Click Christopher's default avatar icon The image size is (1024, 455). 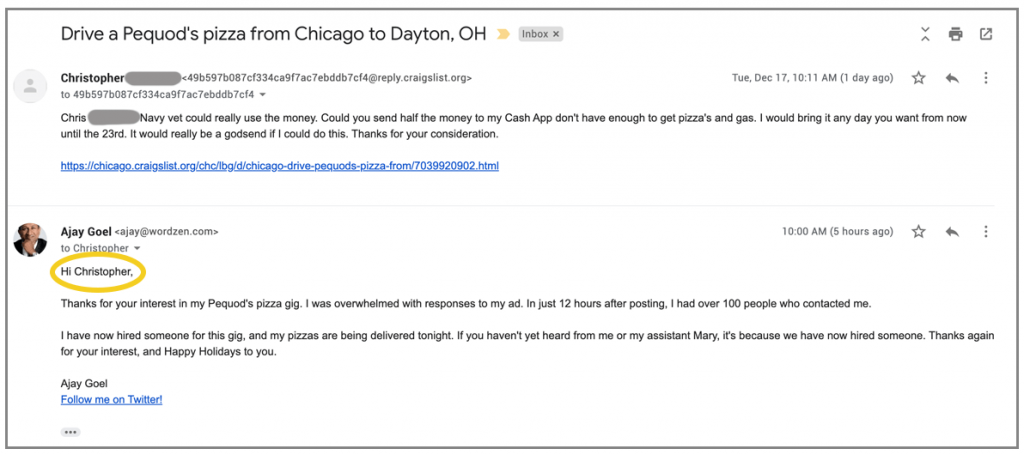point(31,86)
